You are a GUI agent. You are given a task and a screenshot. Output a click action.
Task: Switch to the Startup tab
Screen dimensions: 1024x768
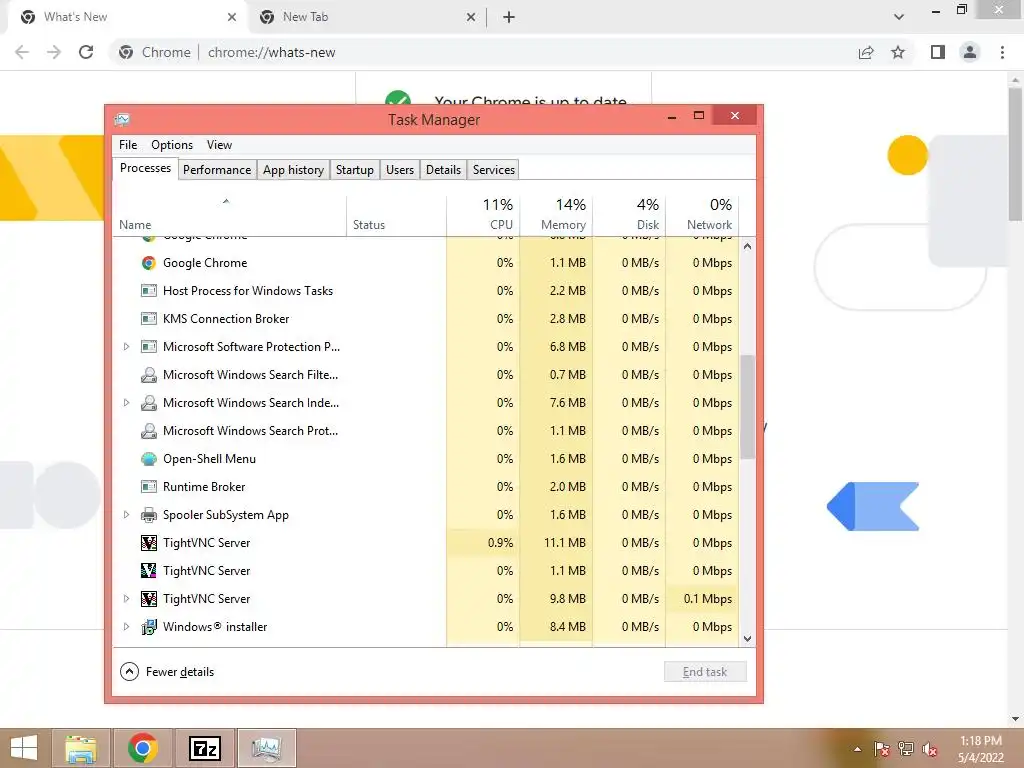point(355,170)
